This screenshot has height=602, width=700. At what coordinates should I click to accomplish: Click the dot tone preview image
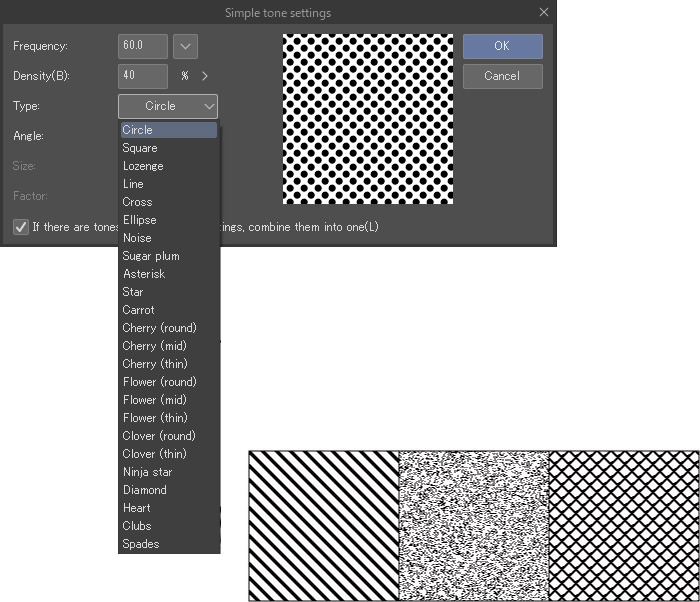[x=368, y=119]
